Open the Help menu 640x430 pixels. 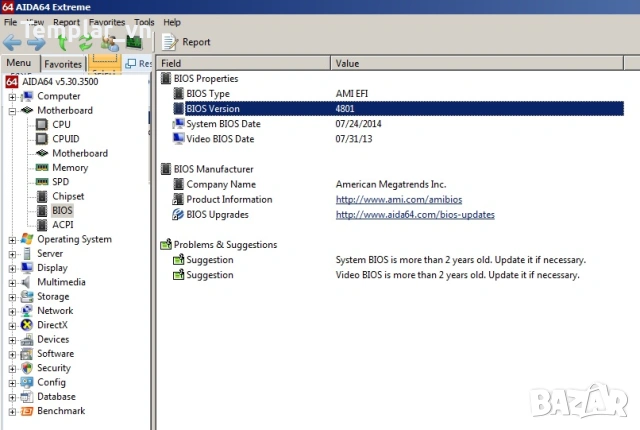[x=172, y=22]
